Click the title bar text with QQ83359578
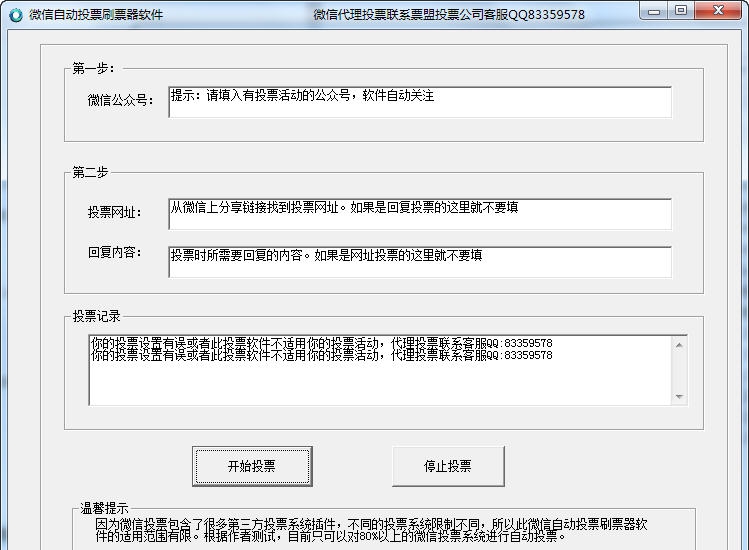749x550 pixels. click(x=449, y=15)
